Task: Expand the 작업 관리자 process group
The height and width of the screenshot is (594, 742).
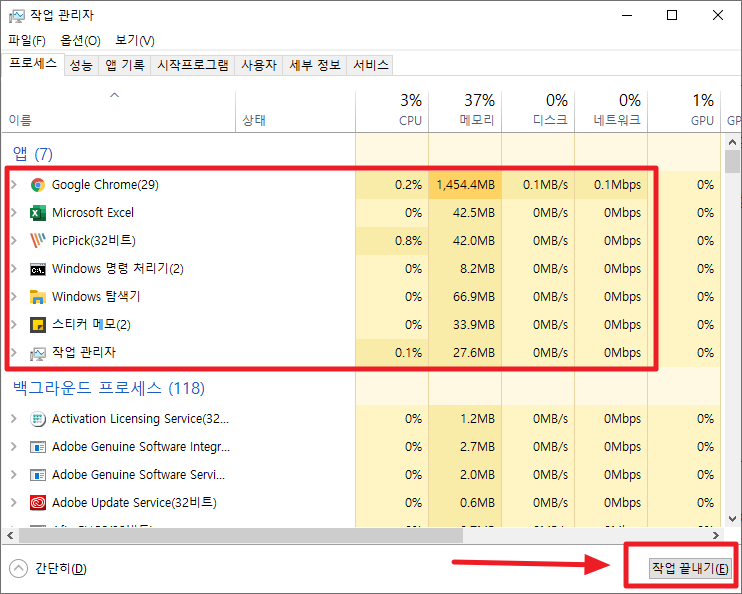Action: pos(14,353)
